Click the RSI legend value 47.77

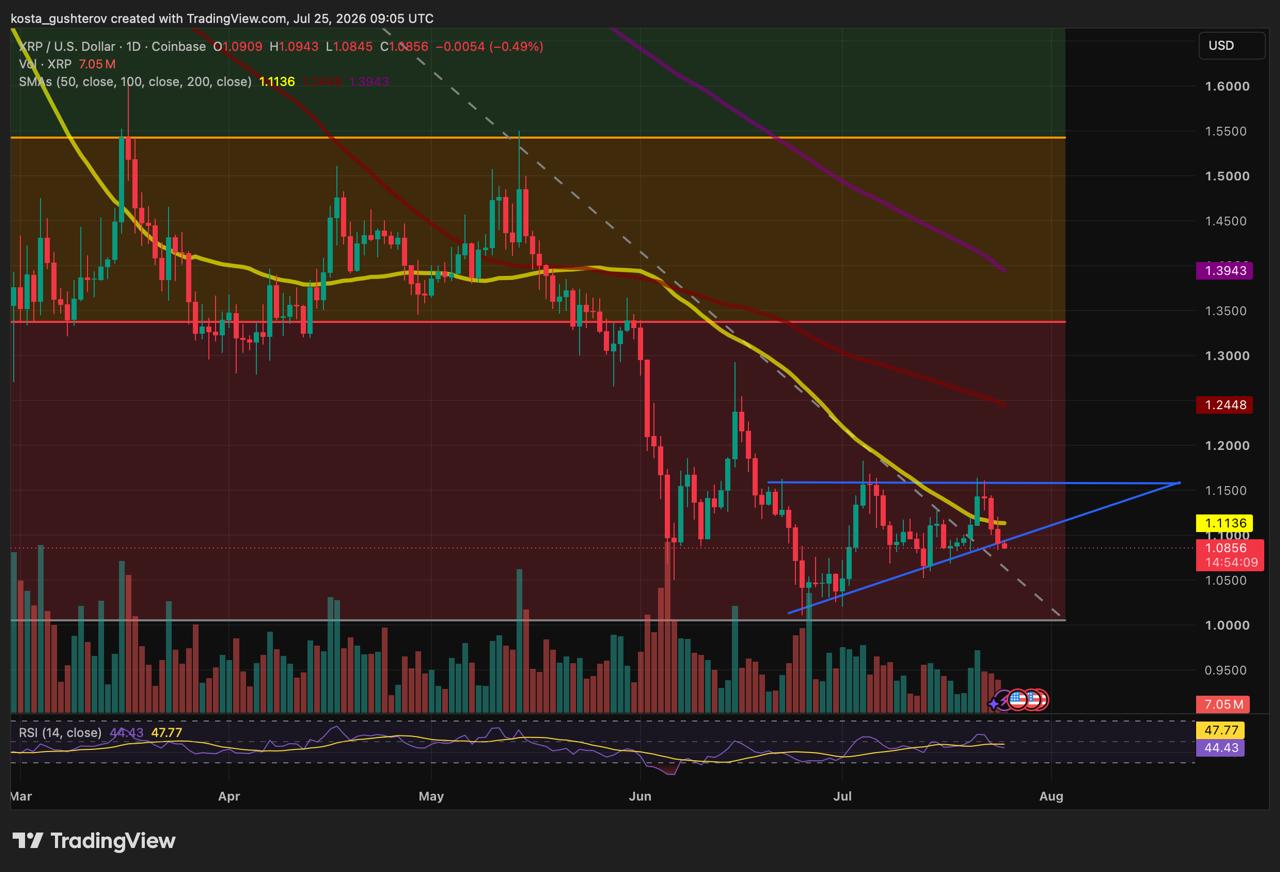pos(165,733)
